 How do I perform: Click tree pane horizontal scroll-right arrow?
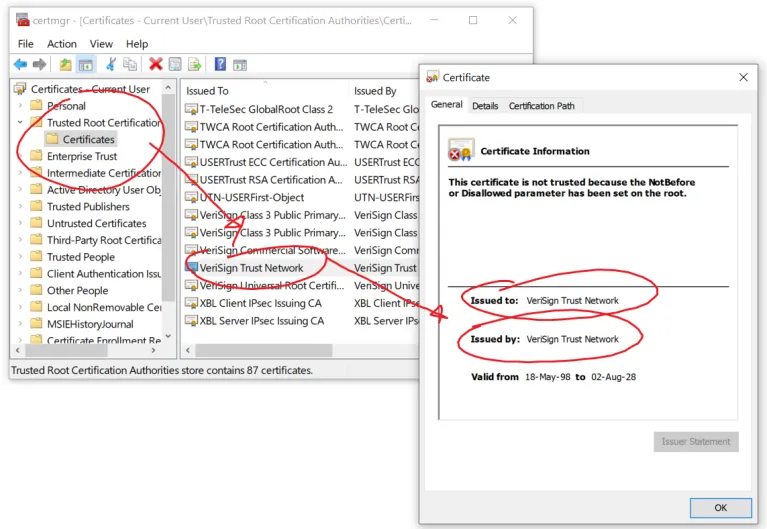[154, 350]
